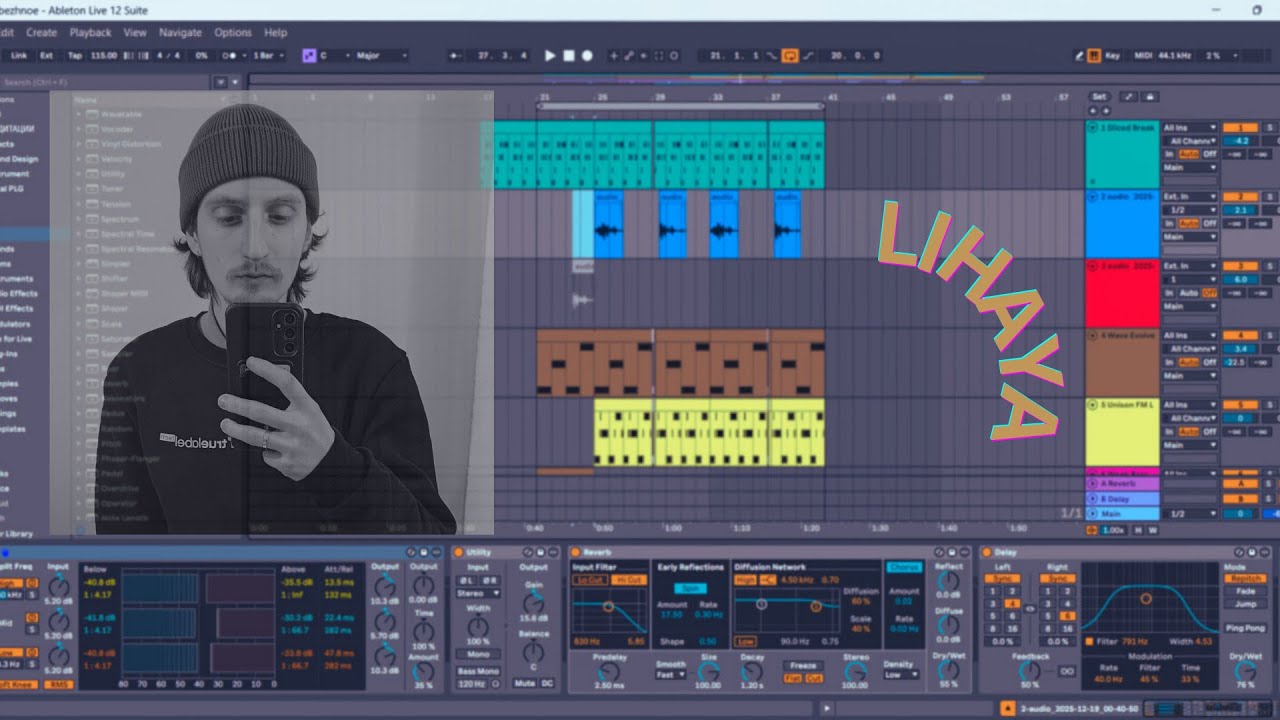Select Ping Pong mode in Delay

1246,628
